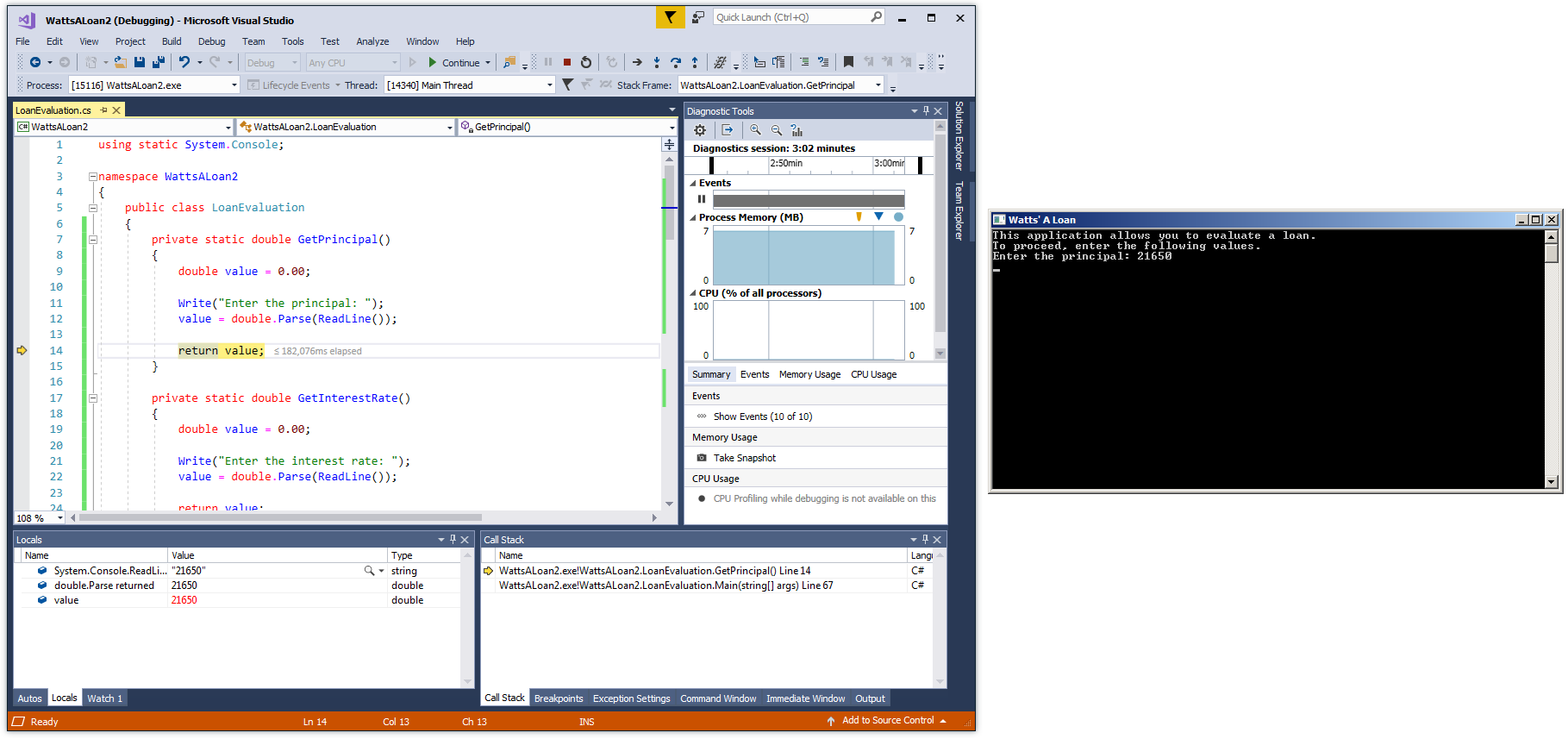Open the Process dropdown WattsALoan2.exe
Screen dimensions: 1568x739
pos(234,85)
